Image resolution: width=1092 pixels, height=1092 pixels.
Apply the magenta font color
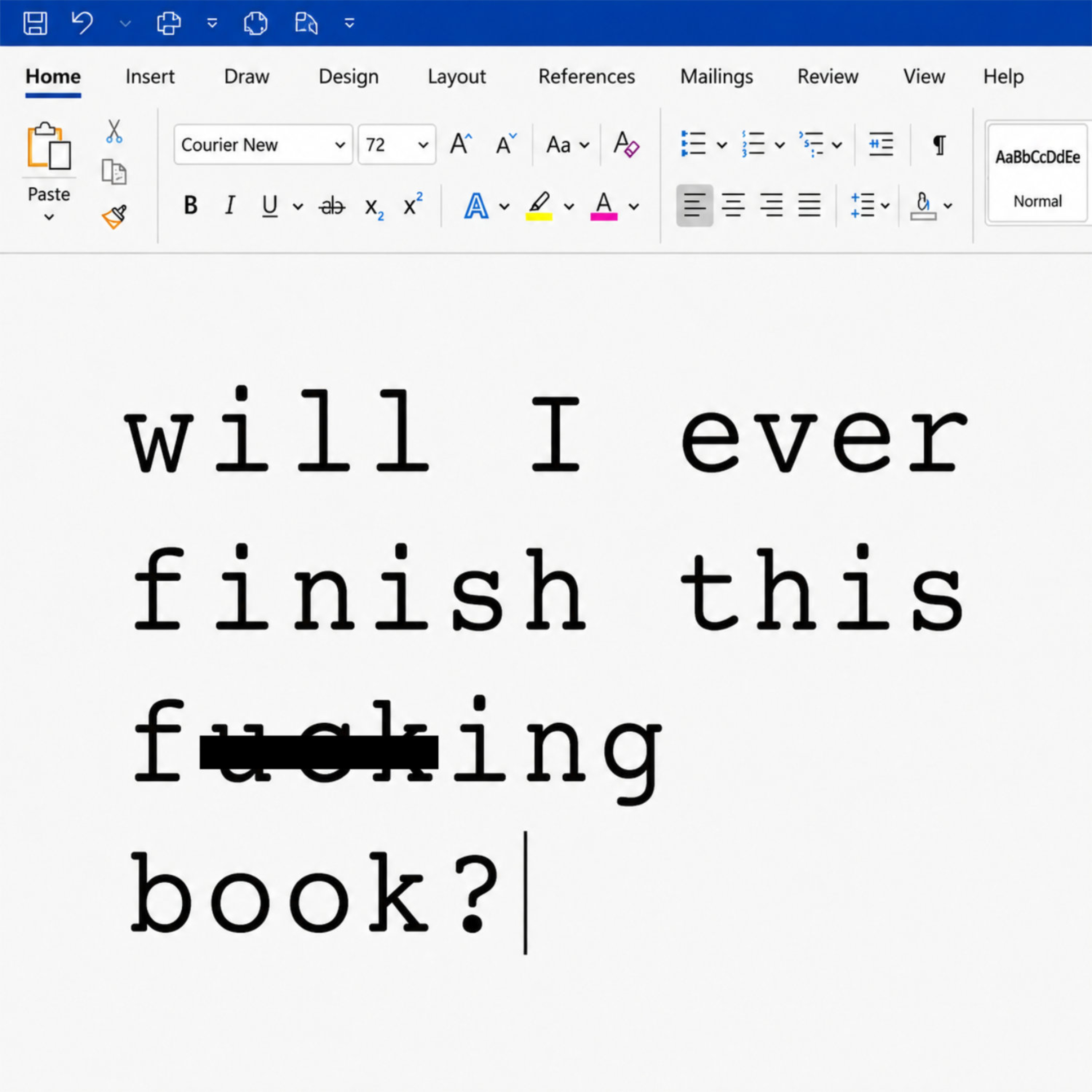coord(604,206)
